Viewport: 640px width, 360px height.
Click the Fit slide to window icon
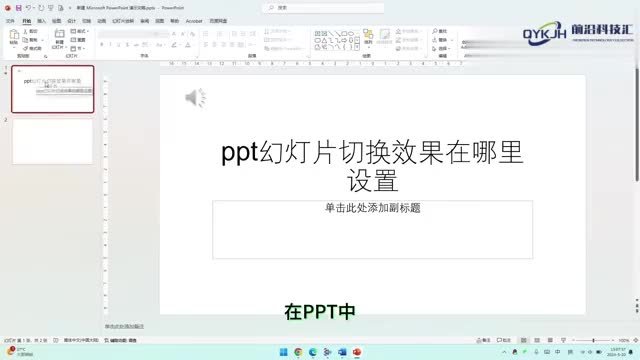[x=636, y=340]
